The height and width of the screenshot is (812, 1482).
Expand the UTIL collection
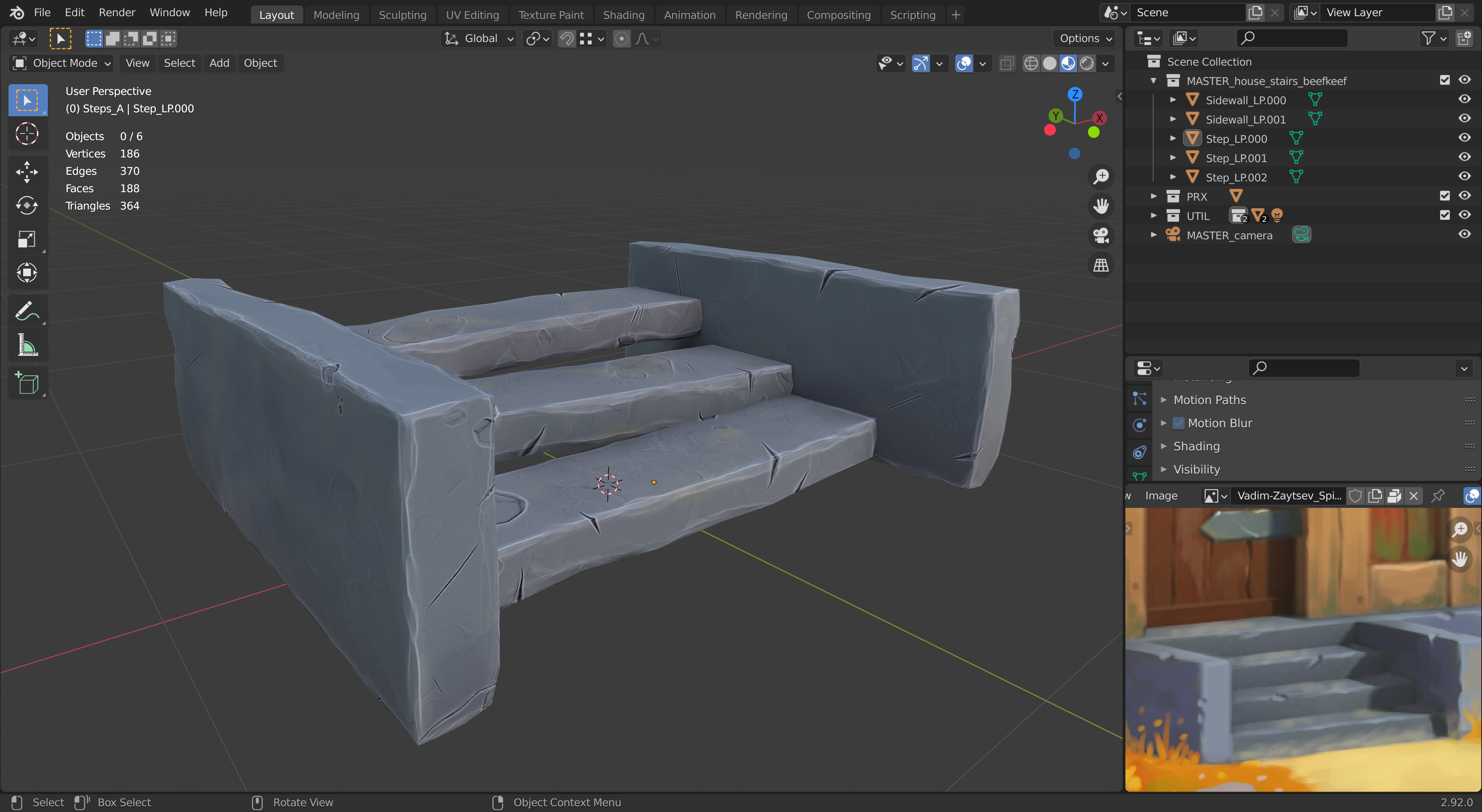point(1154,216)
